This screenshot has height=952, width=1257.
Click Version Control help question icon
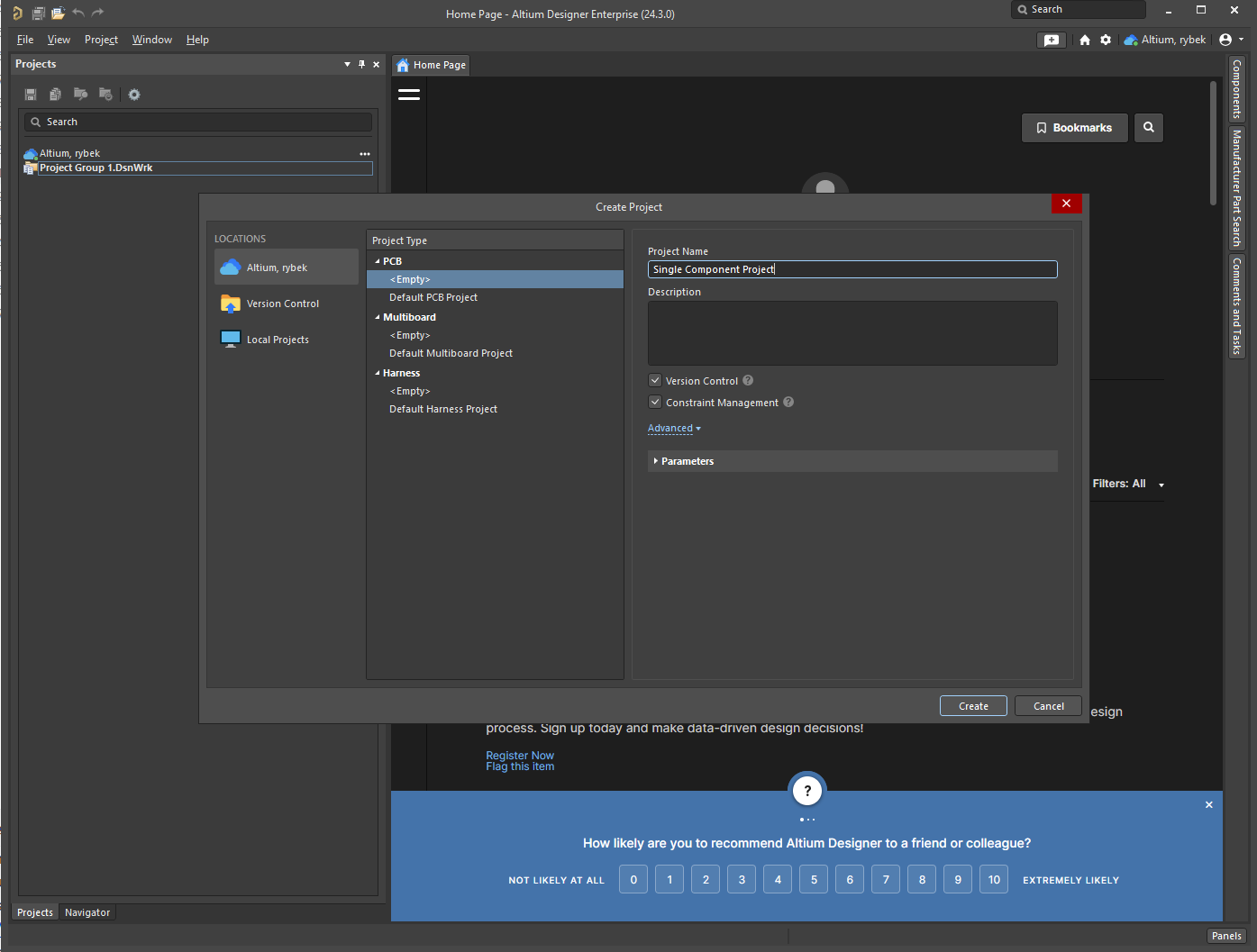point(748,381)
